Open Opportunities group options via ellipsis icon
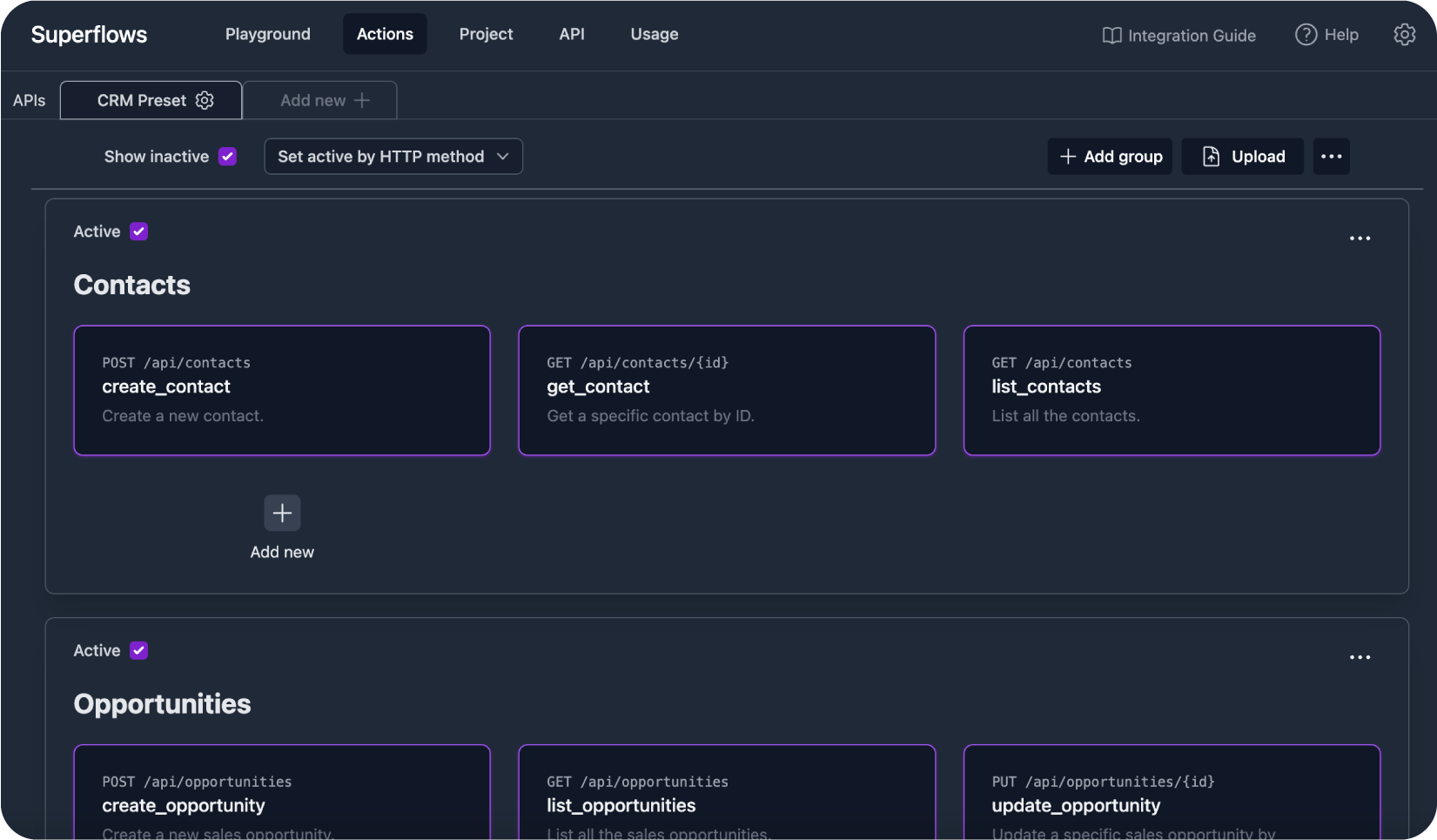The height and width of the screenshot is (840, 1437). coord(1360,657)
